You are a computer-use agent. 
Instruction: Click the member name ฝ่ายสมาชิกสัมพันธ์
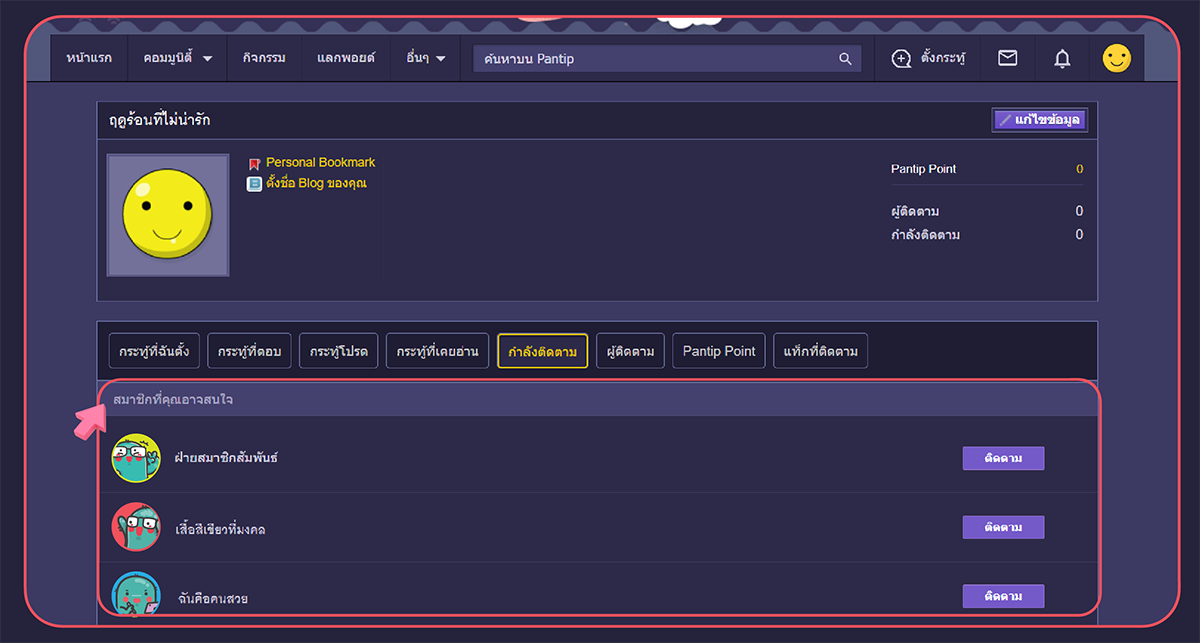226,458
